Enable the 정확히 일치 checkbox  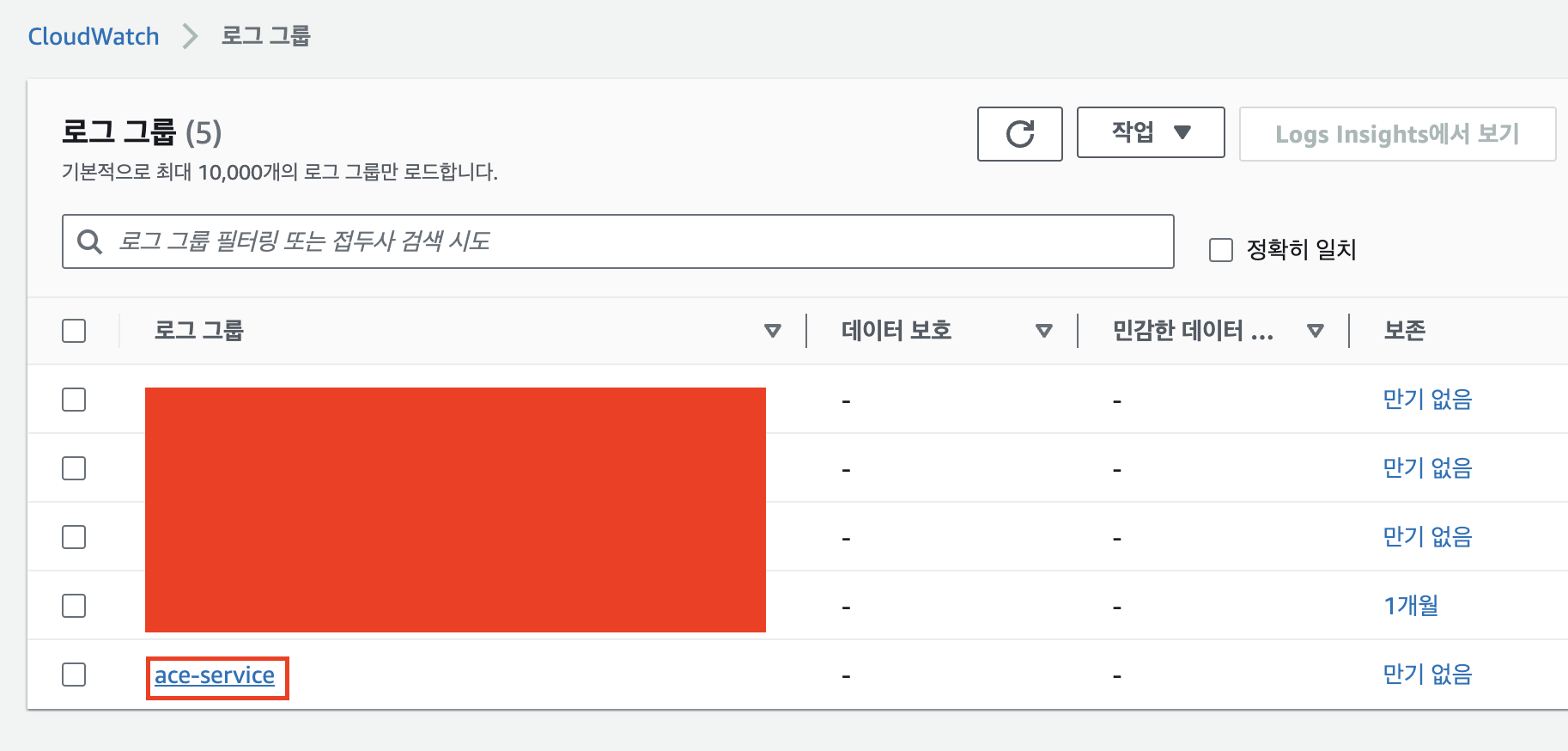click(x=1220, y=250)
